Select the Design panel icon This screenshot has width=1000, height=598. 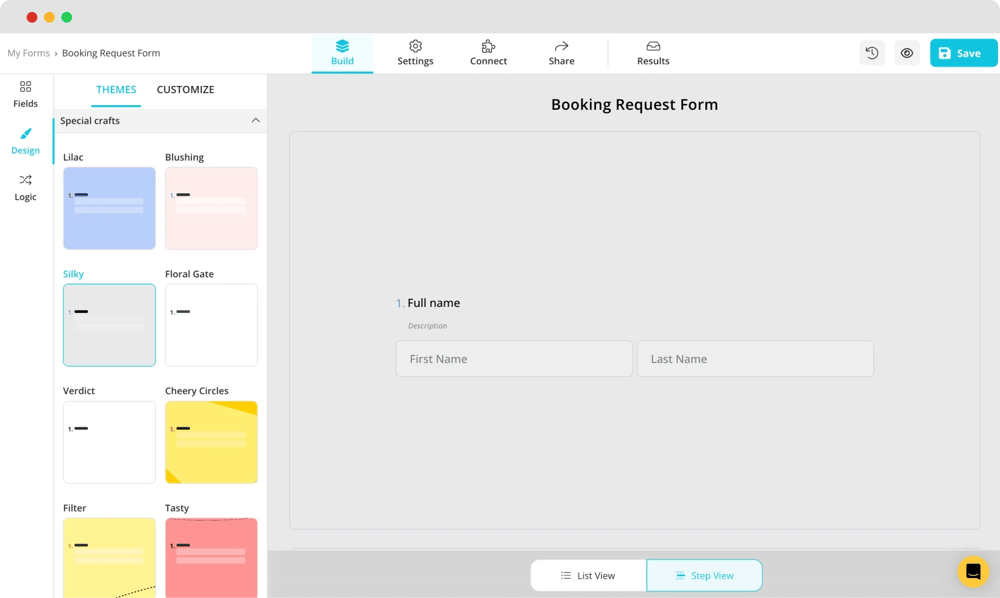[x=25, y=141]
